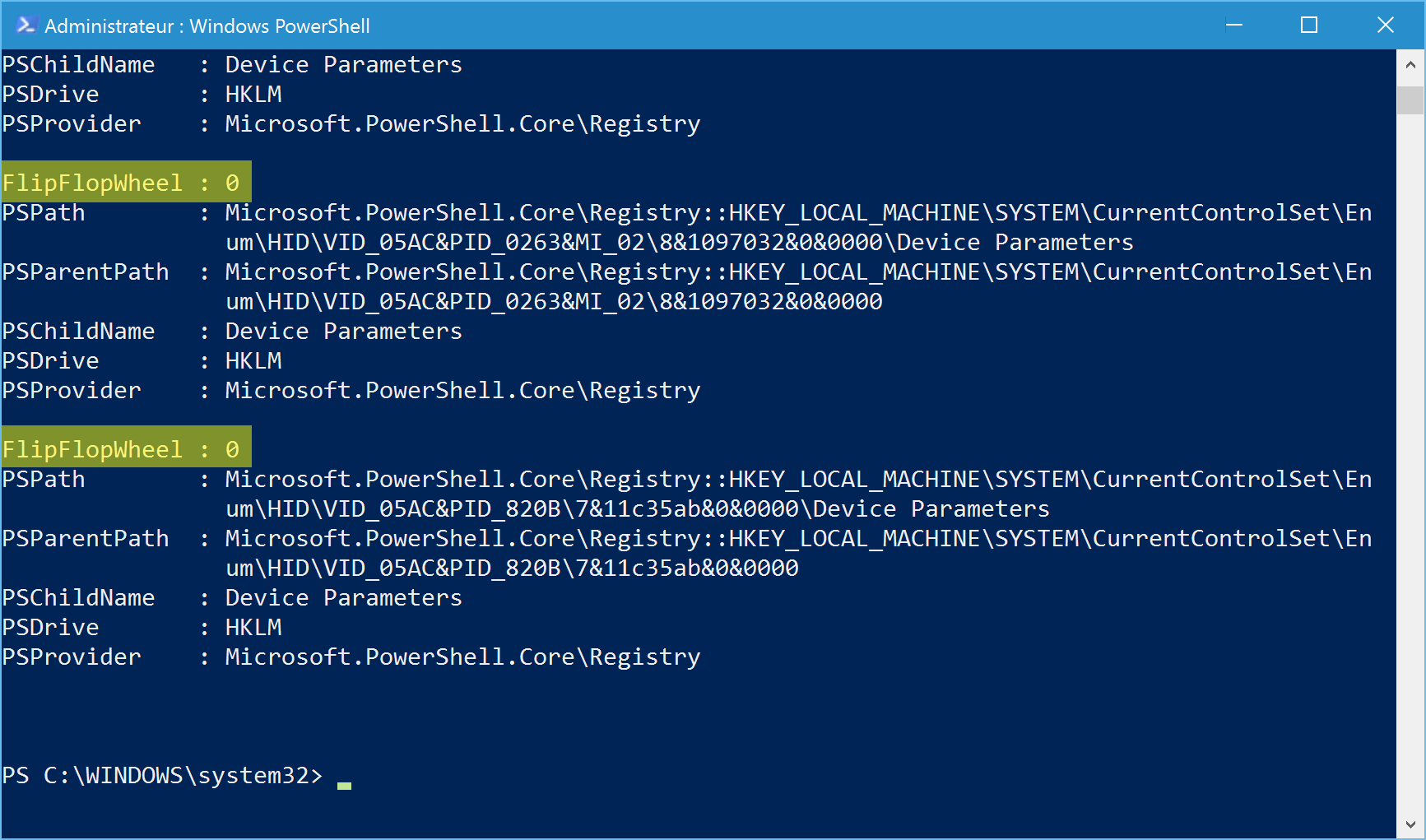Click the last PSProvider Registry line
1426x840 pixels.
(x=351, y=657)
